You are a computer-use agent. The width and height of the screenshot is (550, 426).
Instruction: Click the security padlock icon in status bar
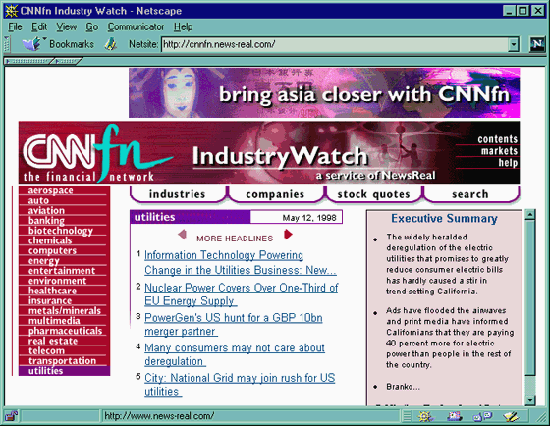coord(12,416)
